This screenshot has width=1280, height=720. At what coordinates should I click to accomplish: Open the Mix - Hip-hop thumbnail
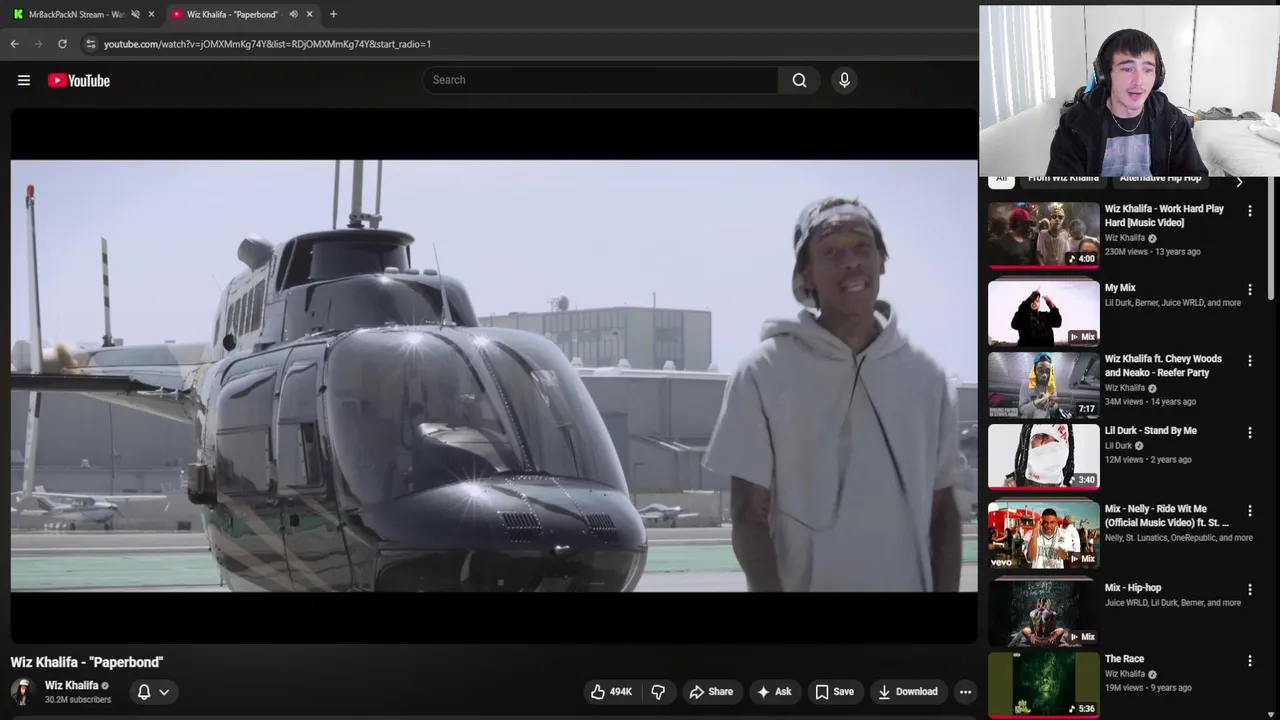pyautogui.click(x=1043, y=614)
